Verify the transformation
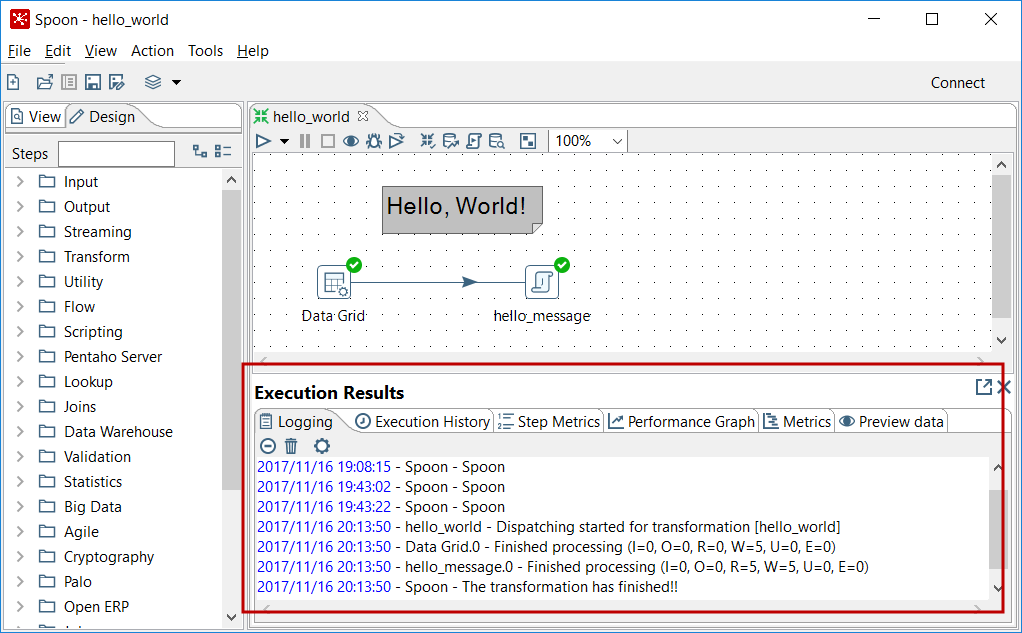The height and width of the screenshot is (633, 1022). 427,141
